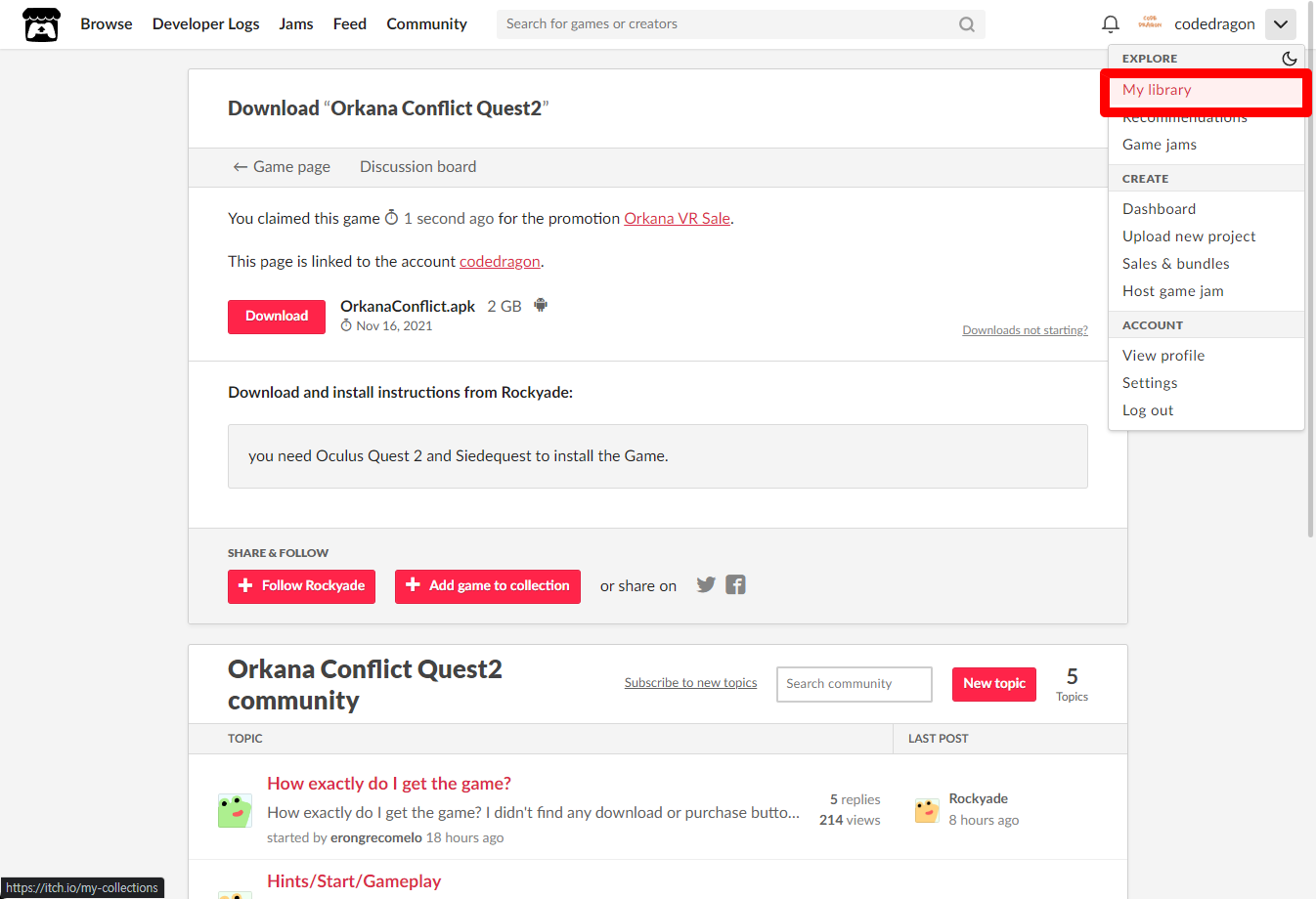Click Downloads not starting? link
The width and height of the screenshot is (1316, 899).
[1025, 330]
